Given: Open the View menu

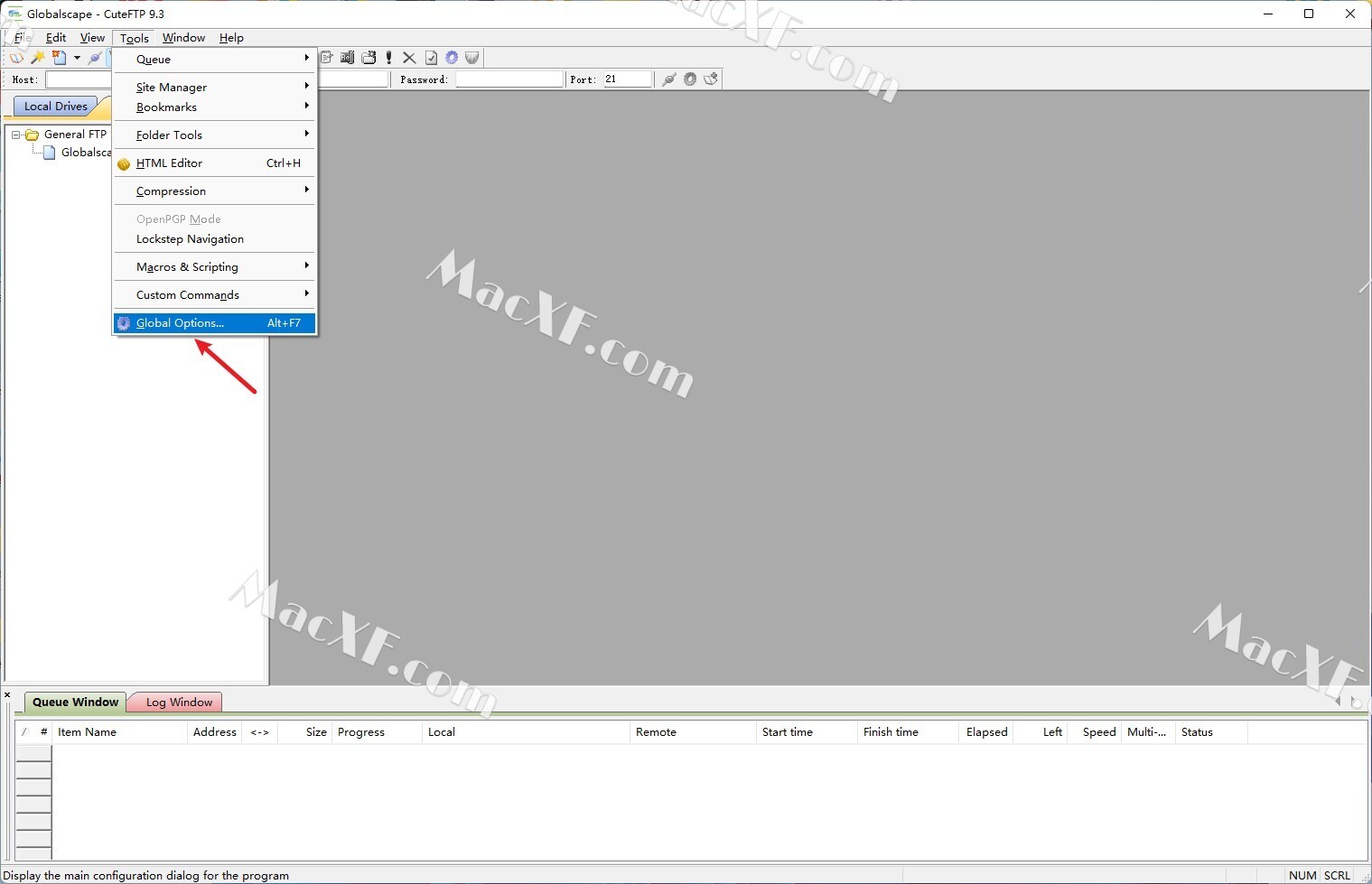Looking at the screenshot, I should (92, 38).
